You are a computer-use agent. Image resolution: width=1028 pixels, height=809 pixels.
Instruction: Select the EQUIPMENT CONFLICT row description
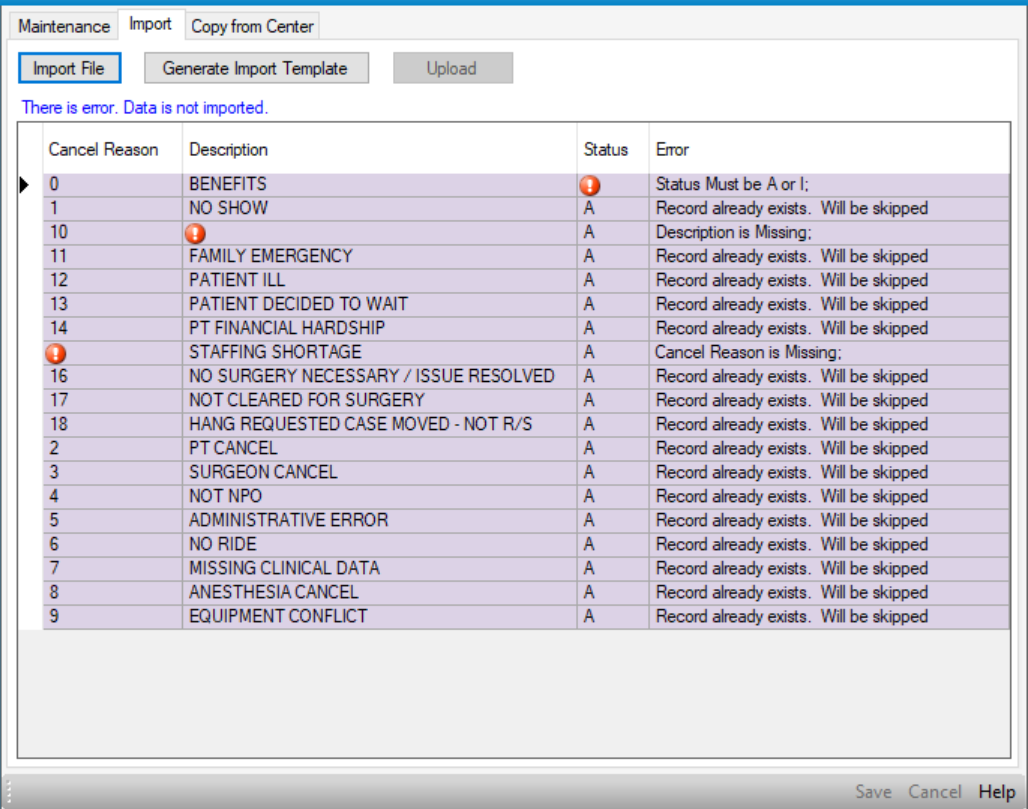[x=278, y=616]
